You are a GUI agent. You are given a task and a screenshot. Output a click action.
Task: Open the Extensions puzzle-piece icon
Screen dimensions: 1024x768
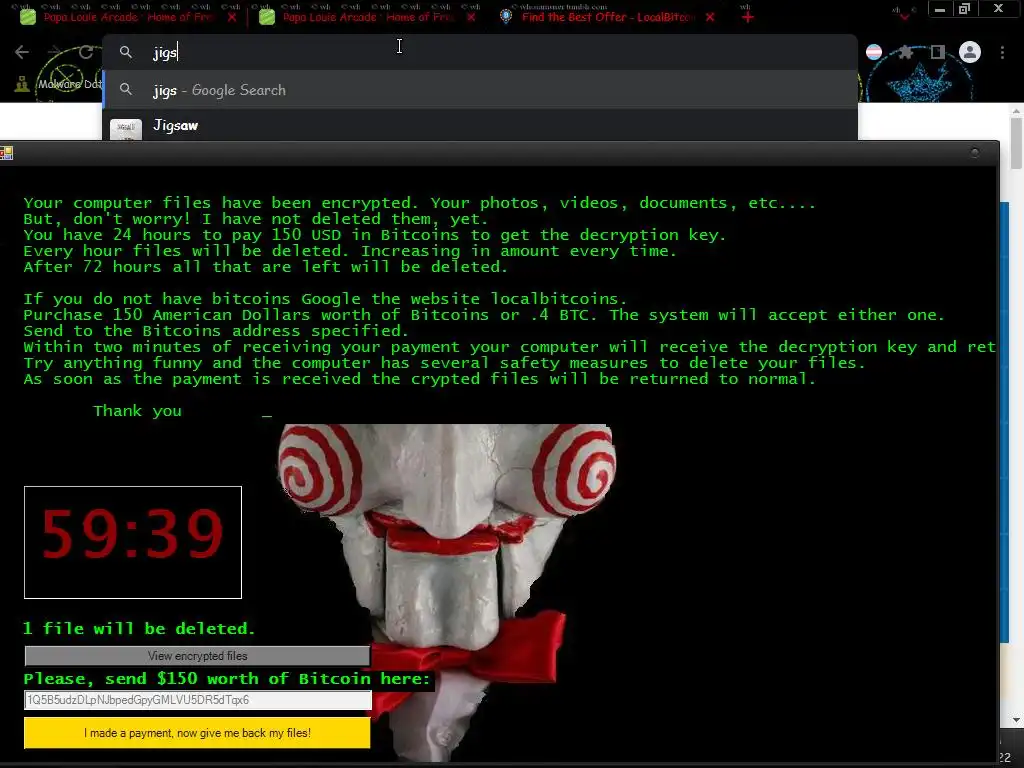point(905,52)
